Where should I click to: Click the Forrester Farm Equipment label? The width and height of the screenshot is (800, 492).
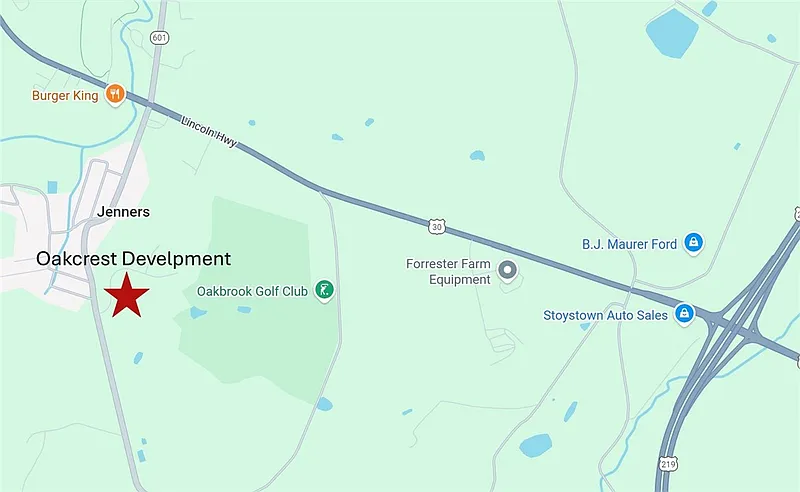448,272
